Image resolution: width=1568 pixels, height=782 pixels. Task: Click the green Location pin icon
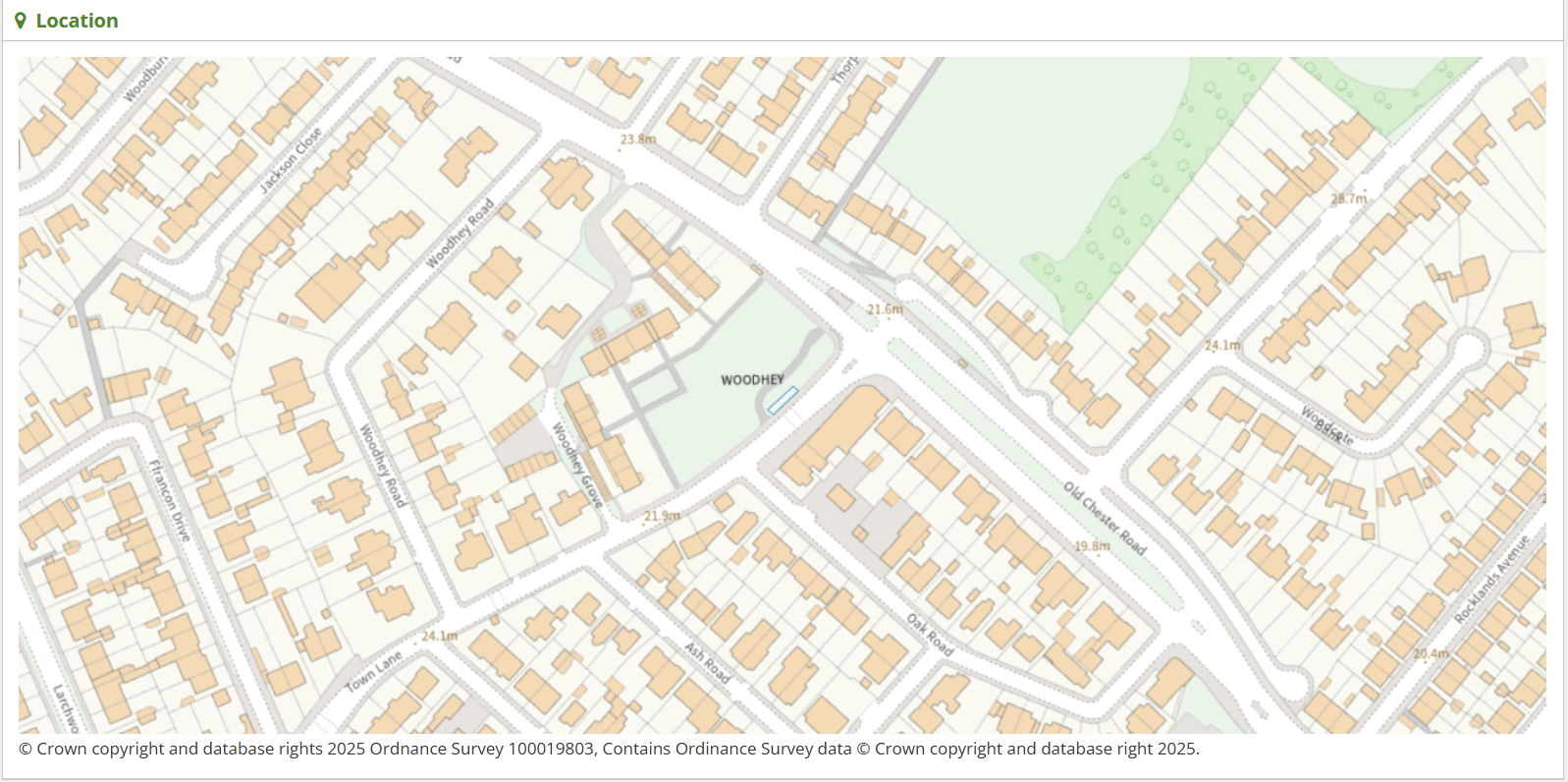click(x=20, y=21)
